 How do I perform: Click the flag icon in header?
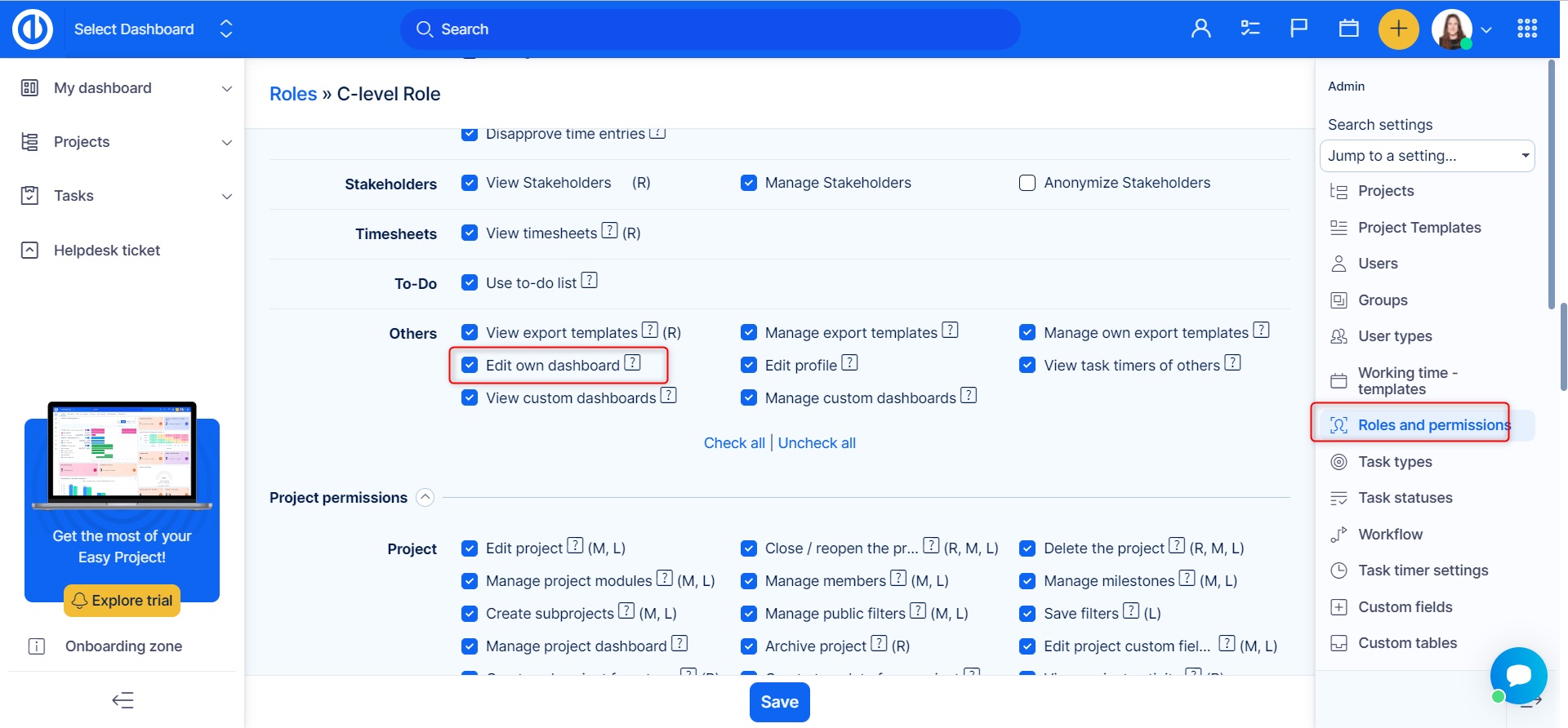point(1298,29)
